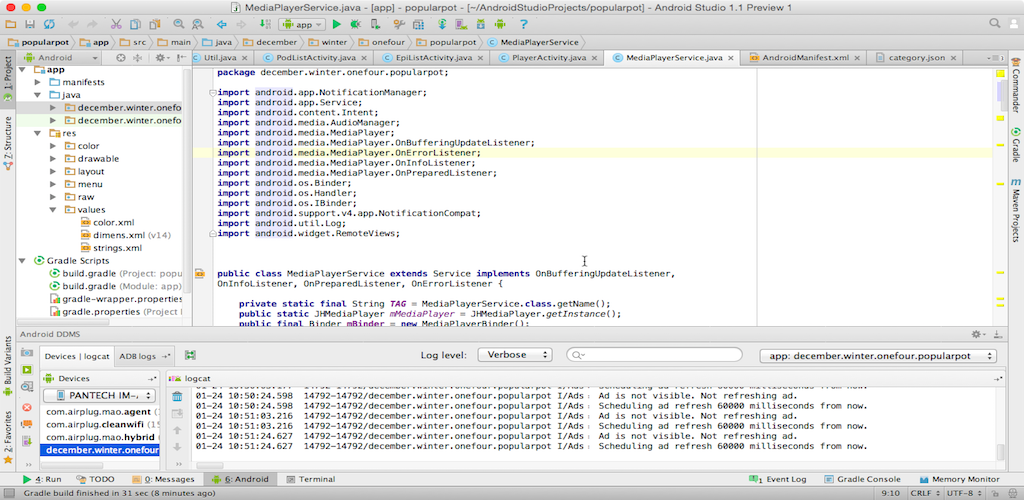The image size is (1024, 500).
Task: Take a device screenshot with camera icon
Action: point(27,351)
